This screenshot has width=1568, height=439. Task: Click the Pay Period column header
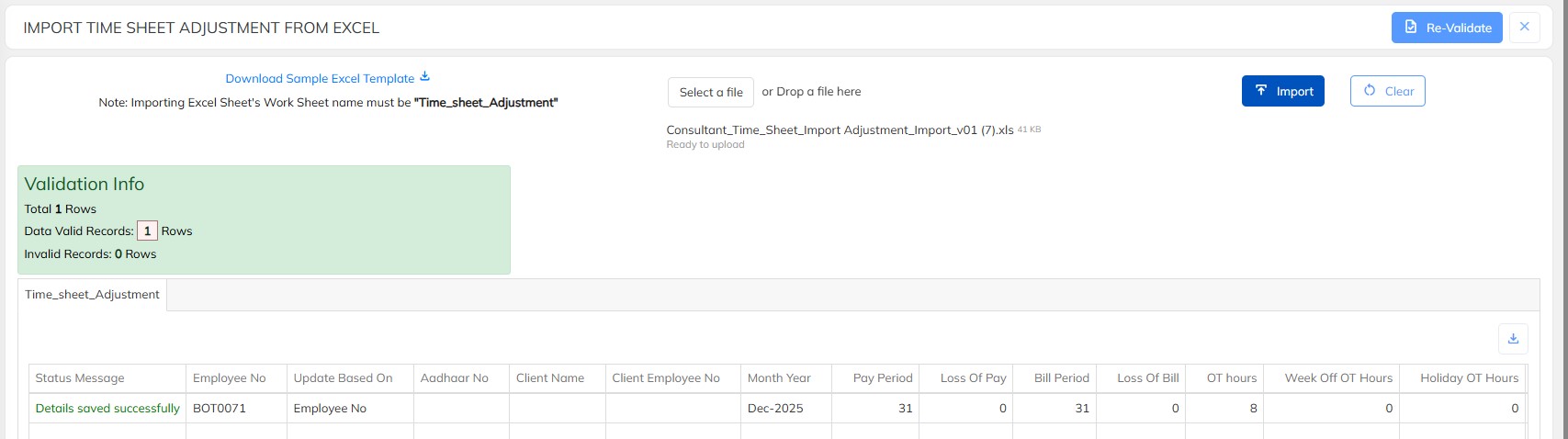882,378
